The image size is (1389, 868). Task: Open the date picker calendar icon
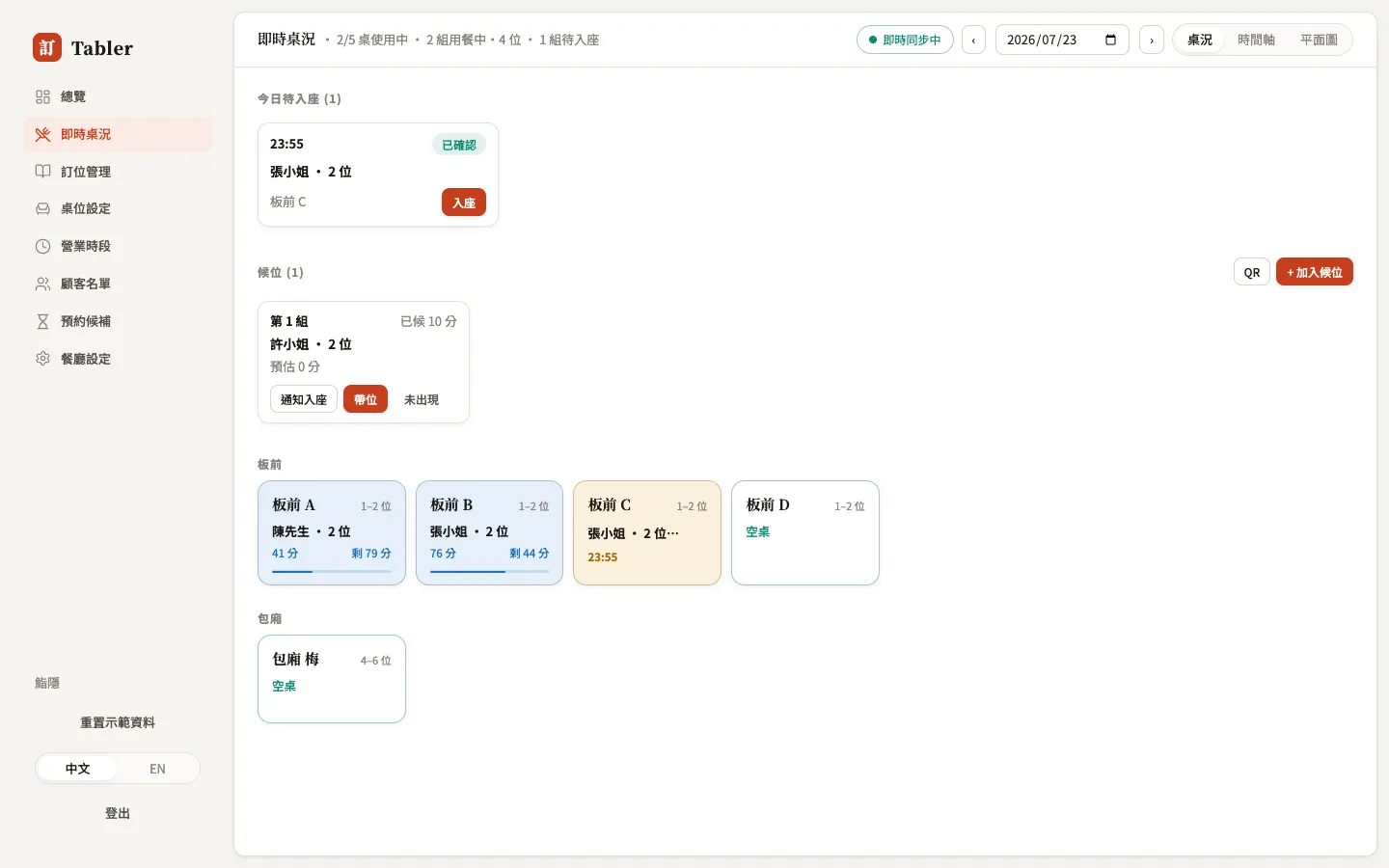click(x=1110, y=40)
